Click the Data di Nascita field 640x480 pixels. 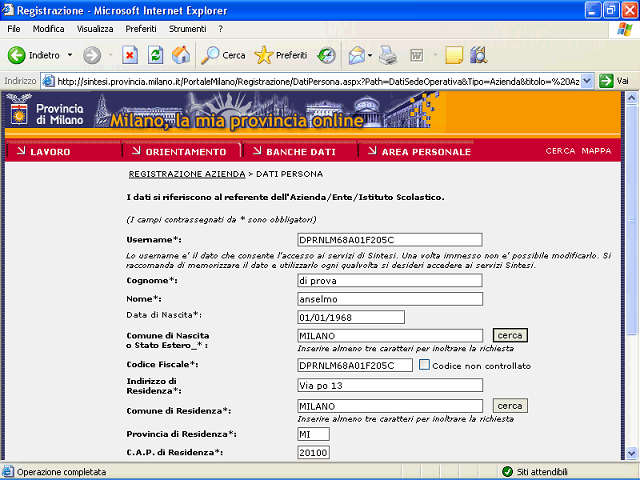click(x=351, y=317)
